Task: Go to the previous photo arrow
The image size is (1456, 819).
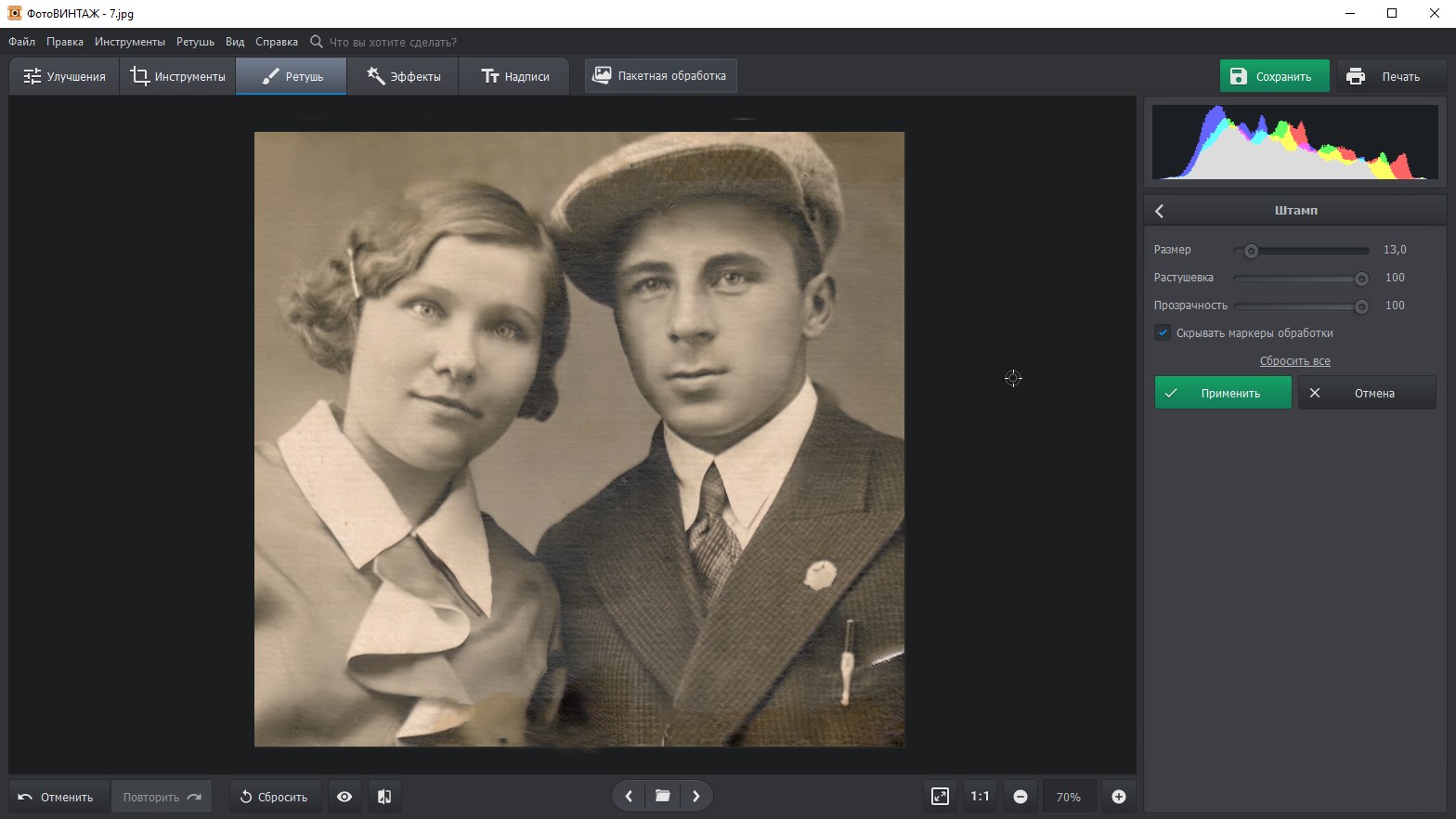Action: tap(629, 796)
